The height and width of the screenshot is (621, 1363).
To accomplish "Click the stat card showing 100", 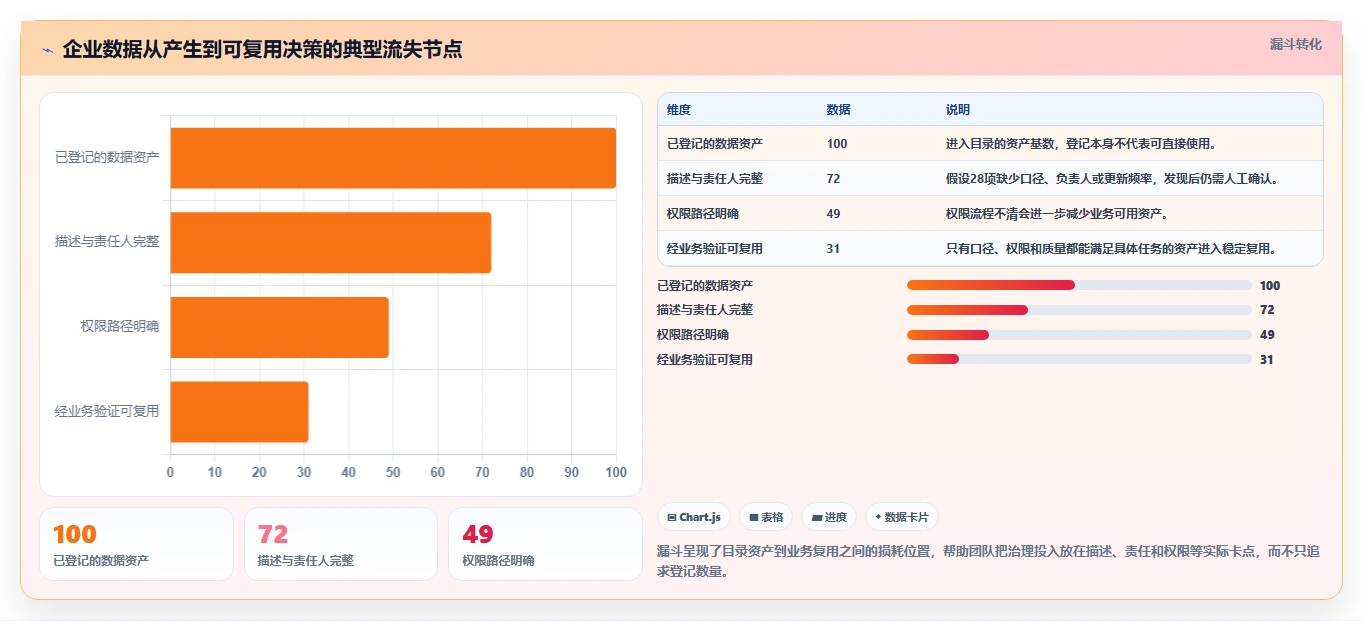I will pos(136,544).
